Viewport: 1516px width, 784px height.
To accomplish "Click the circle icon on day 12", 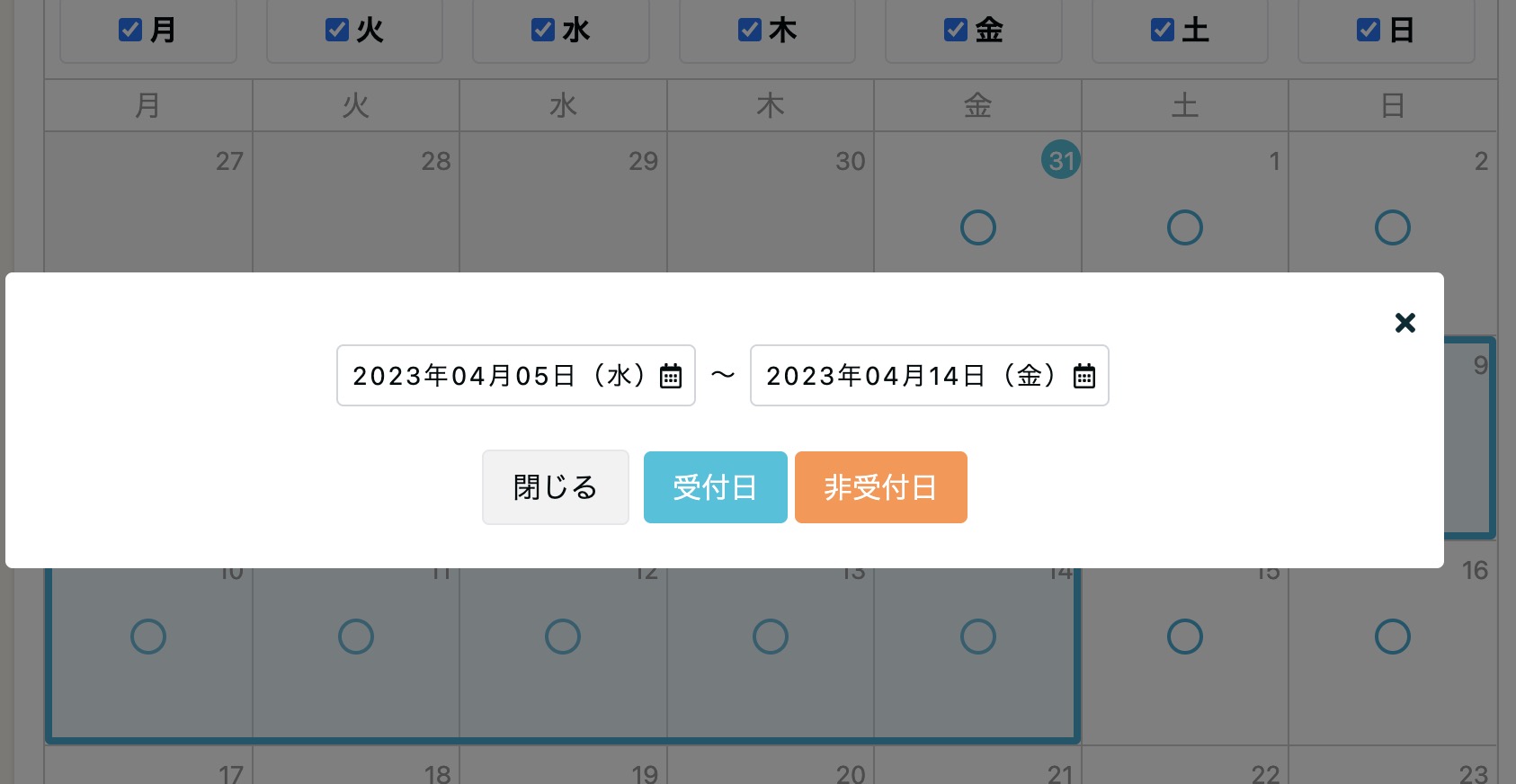I will pyautogui.click(x=563, y=637).
